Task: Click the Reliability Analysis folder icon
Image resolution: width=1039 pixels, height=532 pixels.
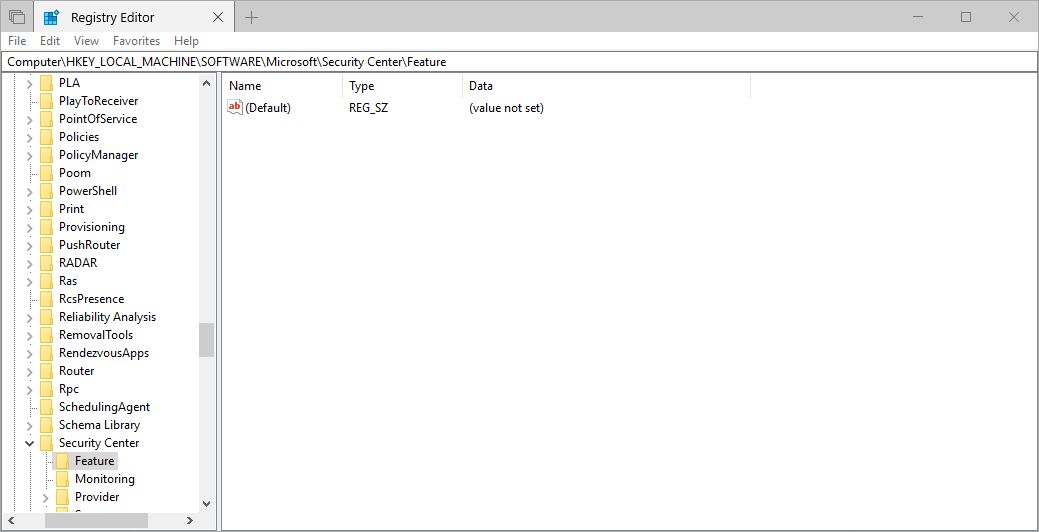Action: tap(46, 317)
